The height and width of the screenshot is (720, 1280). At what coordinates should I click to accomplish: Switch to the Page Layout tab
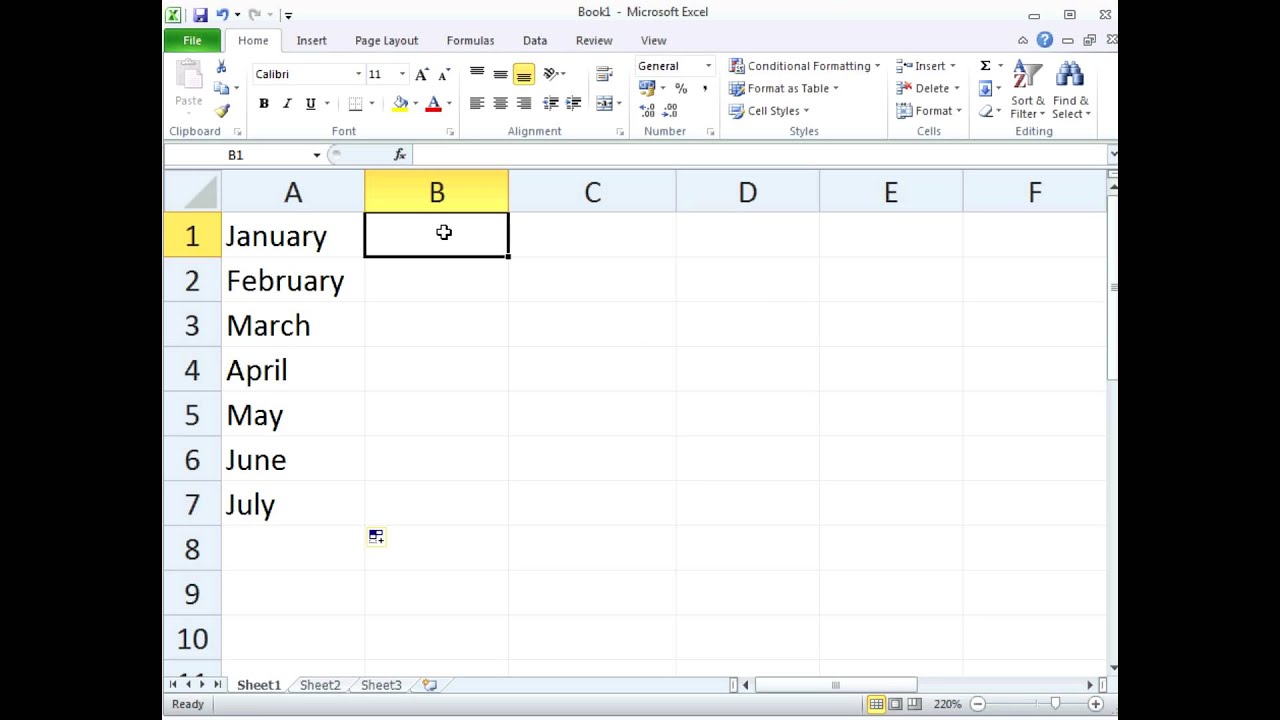[386, 40]
